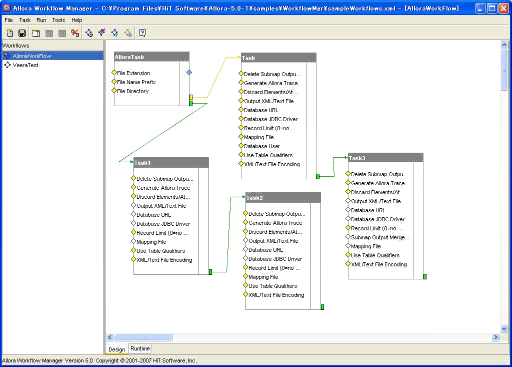This screenshot has height=367, width=512.
Task: Select the Task1 node header
Action: coord(171,163)
